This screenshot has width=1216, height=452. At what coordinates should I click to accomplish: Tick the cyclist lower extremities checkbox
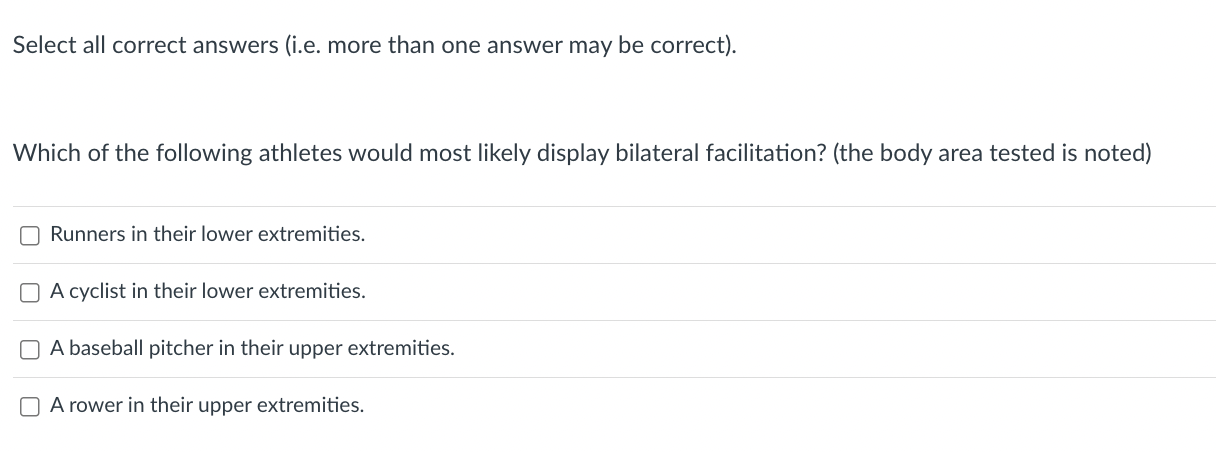tap(31, 293)
